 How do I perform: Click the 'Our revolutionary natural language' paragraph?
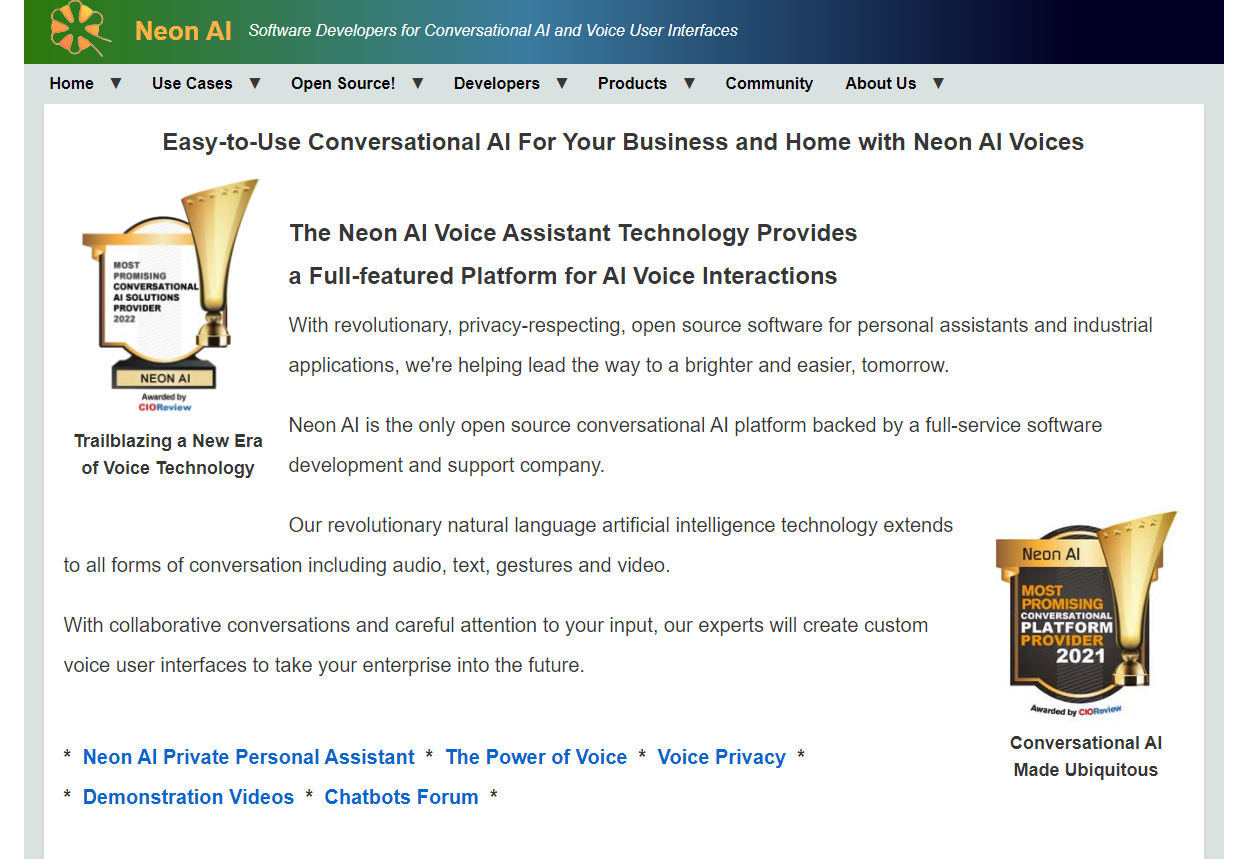coord(508,545)
